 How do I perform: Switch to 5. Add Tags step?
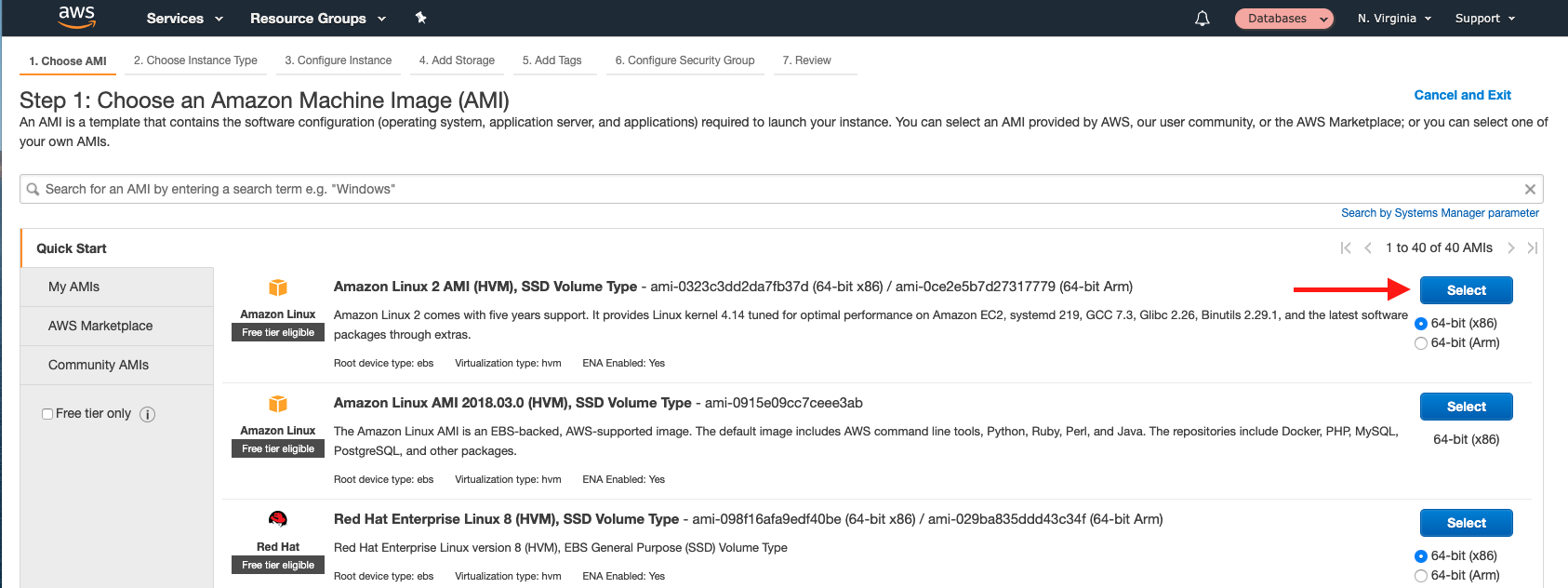pos(552,60)
